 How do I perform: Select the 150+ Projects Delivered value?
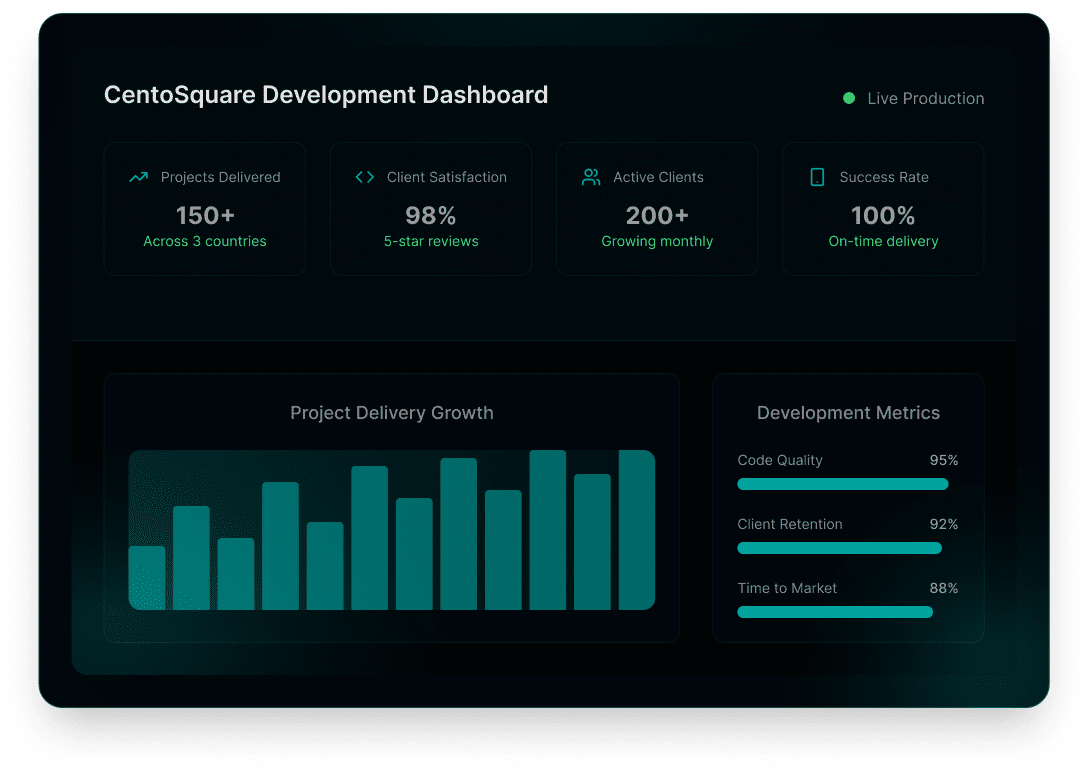[x=205, y=215]
